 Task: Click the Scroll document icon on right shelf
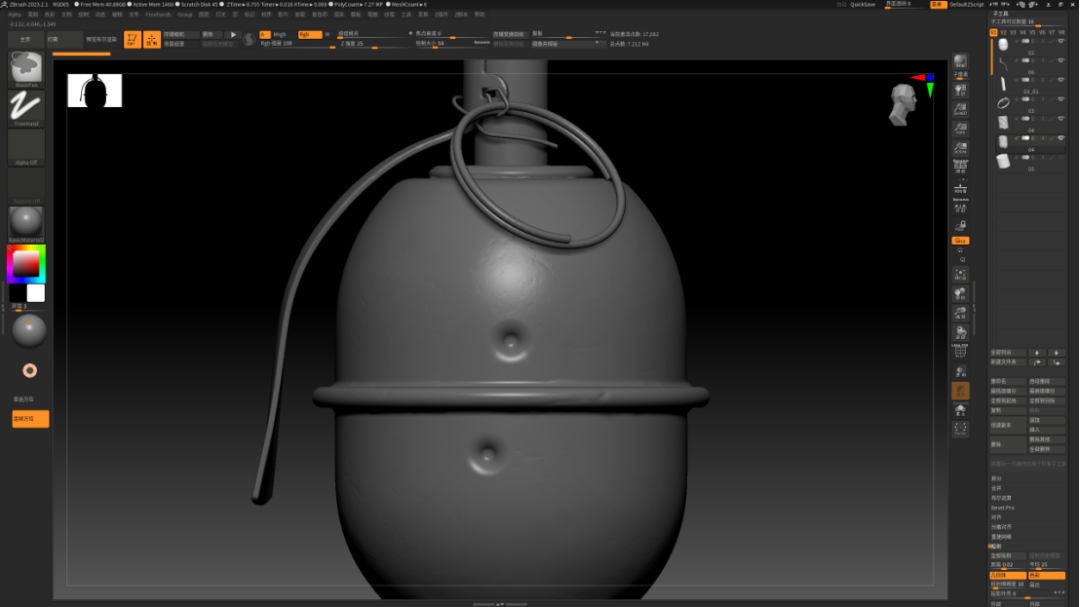tap(960, 90)
